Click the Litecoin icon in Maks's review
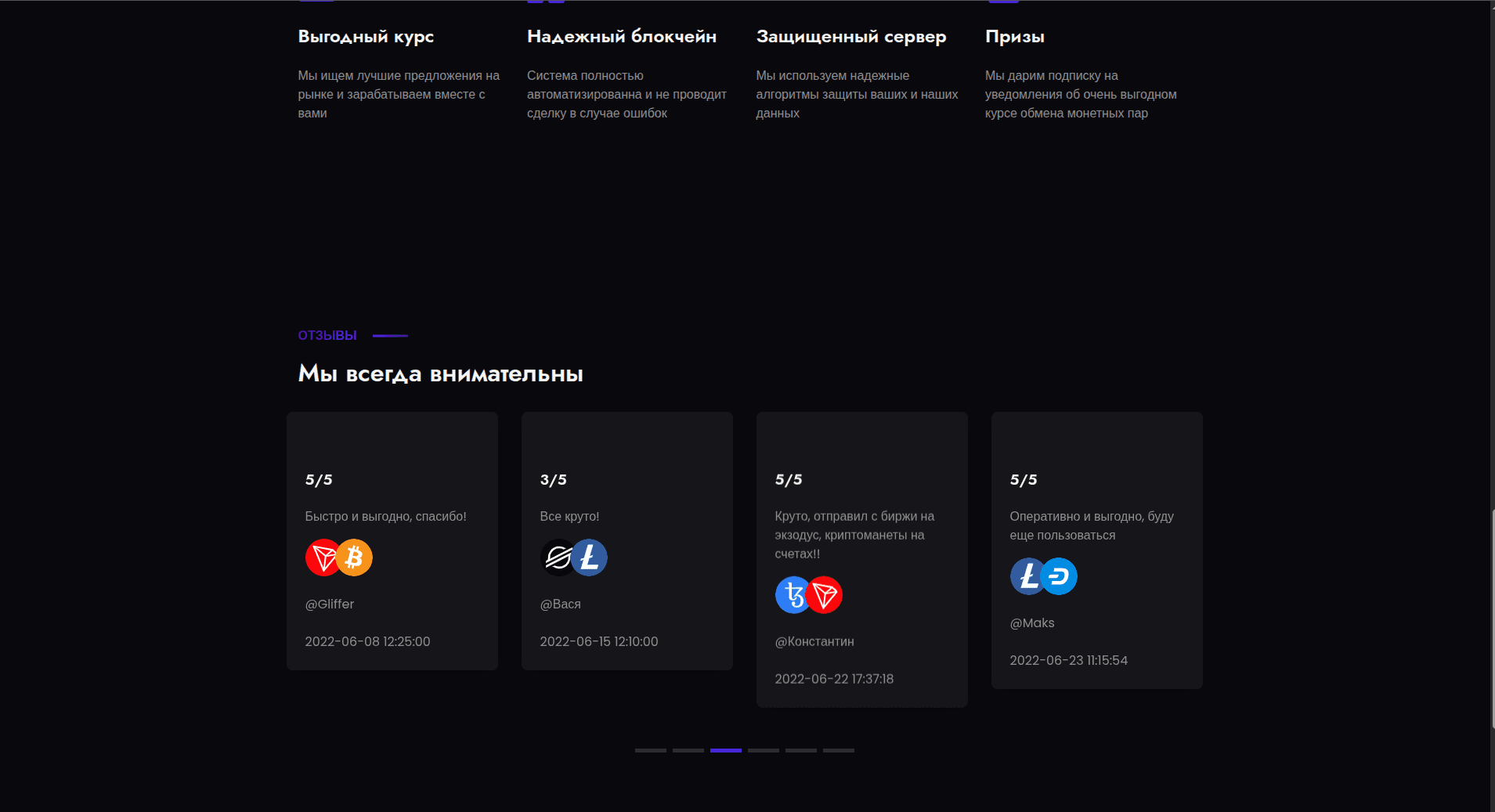Image resolution: width=1495 pixels, height=812 pixels. (1027, 576)
